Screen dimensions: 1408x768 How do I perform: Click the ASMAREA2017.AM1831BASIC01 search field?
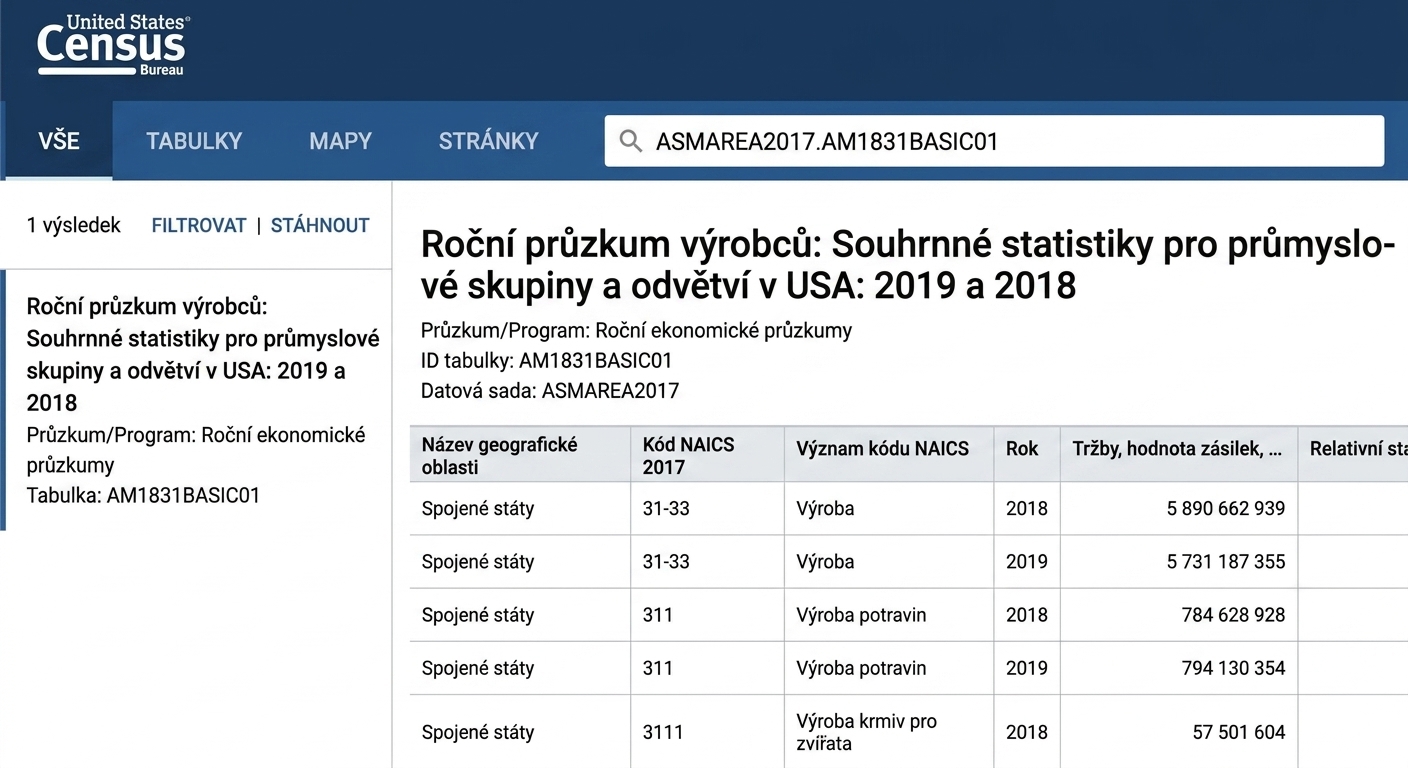tap(994, 141)
